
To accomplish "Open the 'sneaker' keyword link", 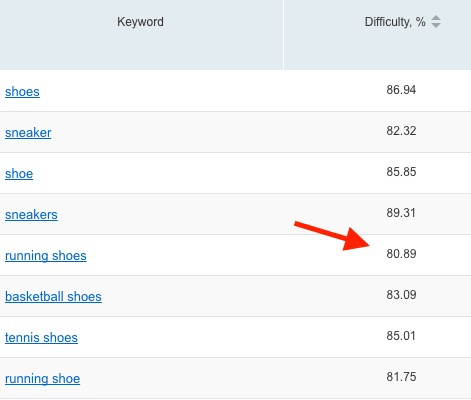I will click(28, 133).
